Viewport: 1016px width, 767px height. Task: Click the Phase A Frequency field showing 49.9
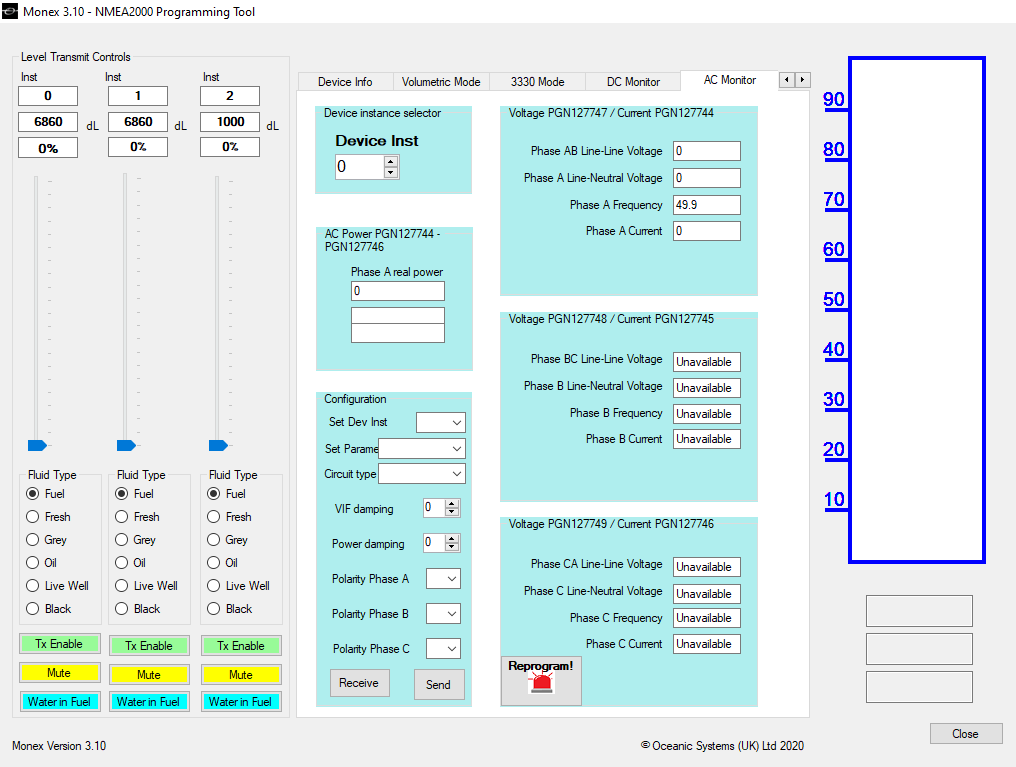point(707,205)
